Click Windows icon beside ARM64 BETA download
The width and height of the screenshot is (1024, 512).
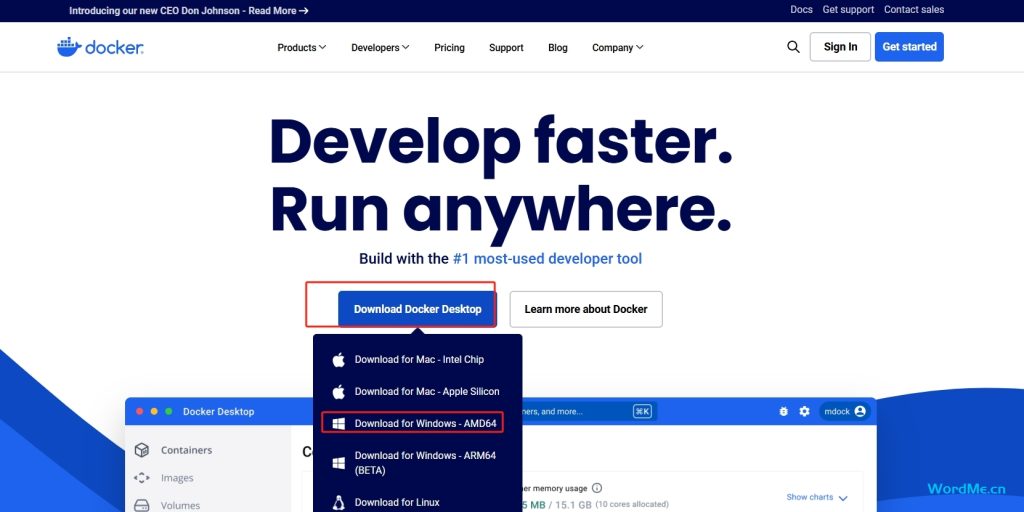click(338, 463)
